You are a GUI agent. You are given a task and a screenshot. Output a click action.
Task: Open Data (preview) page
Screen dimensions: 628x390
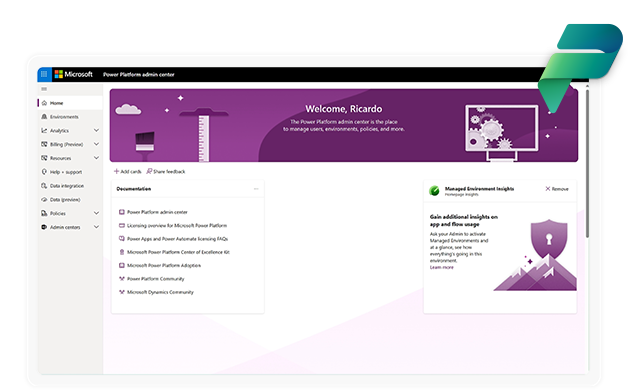70,199
